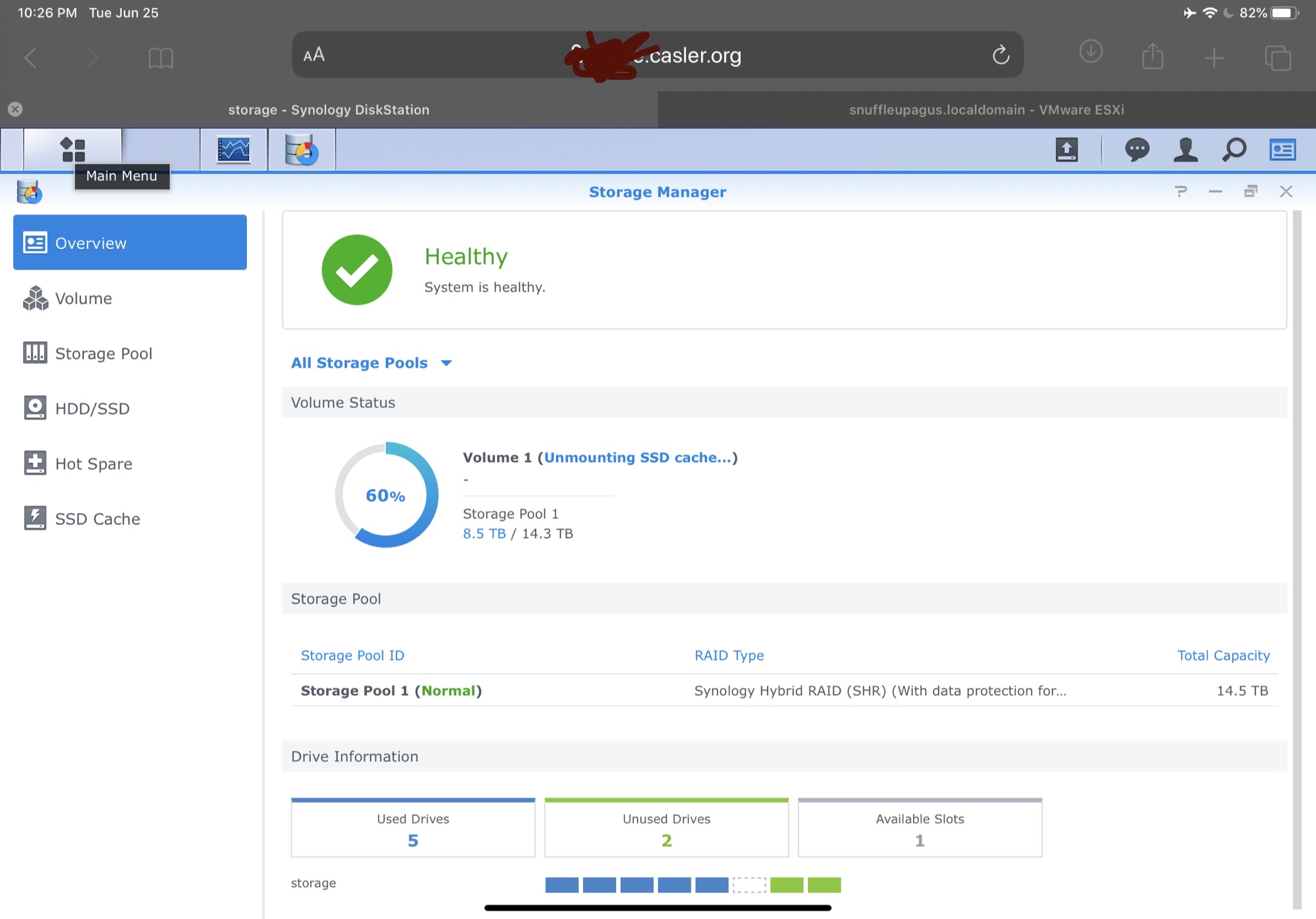Sort by RAID Type column header
This screenshot has width=1316, height=919.
point(729,655)
